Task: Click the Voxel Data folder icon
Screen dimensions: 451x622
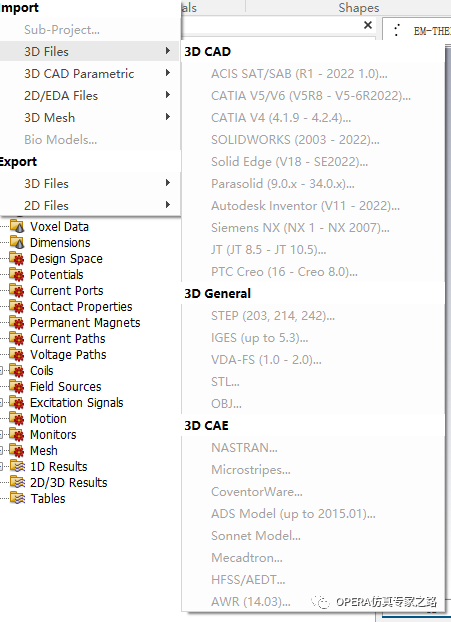Action: [x=17, y=227]
